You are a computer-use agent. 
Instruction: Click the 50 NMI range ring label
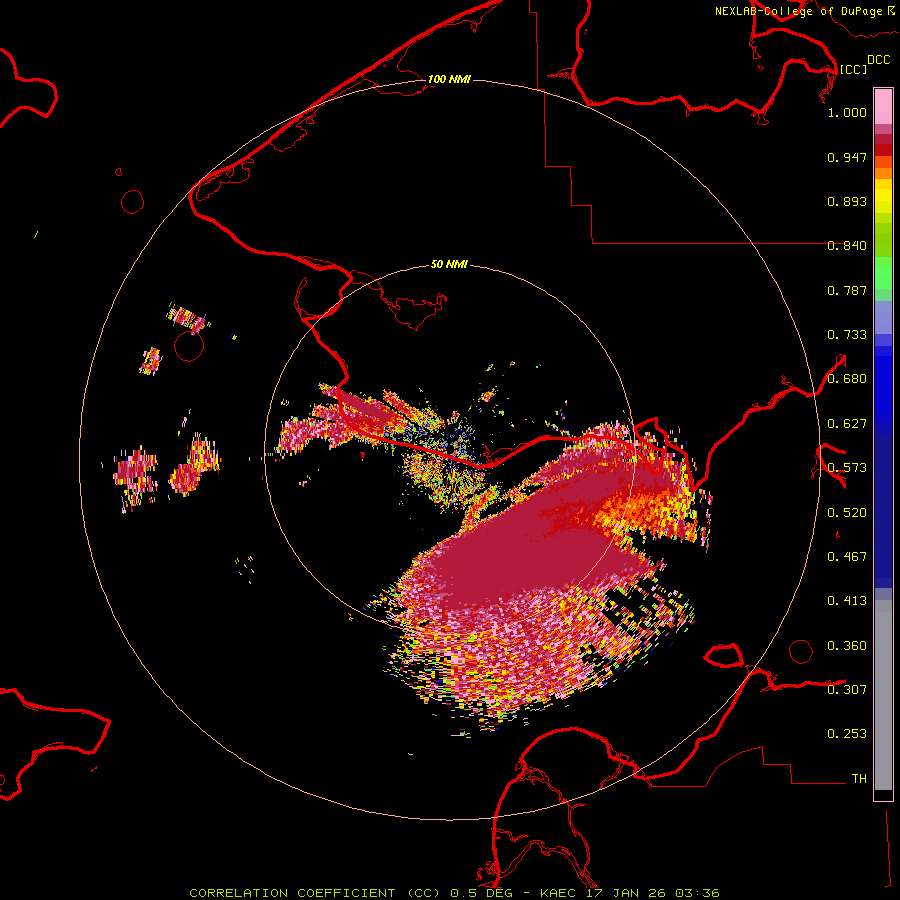(x=449, y=265)
